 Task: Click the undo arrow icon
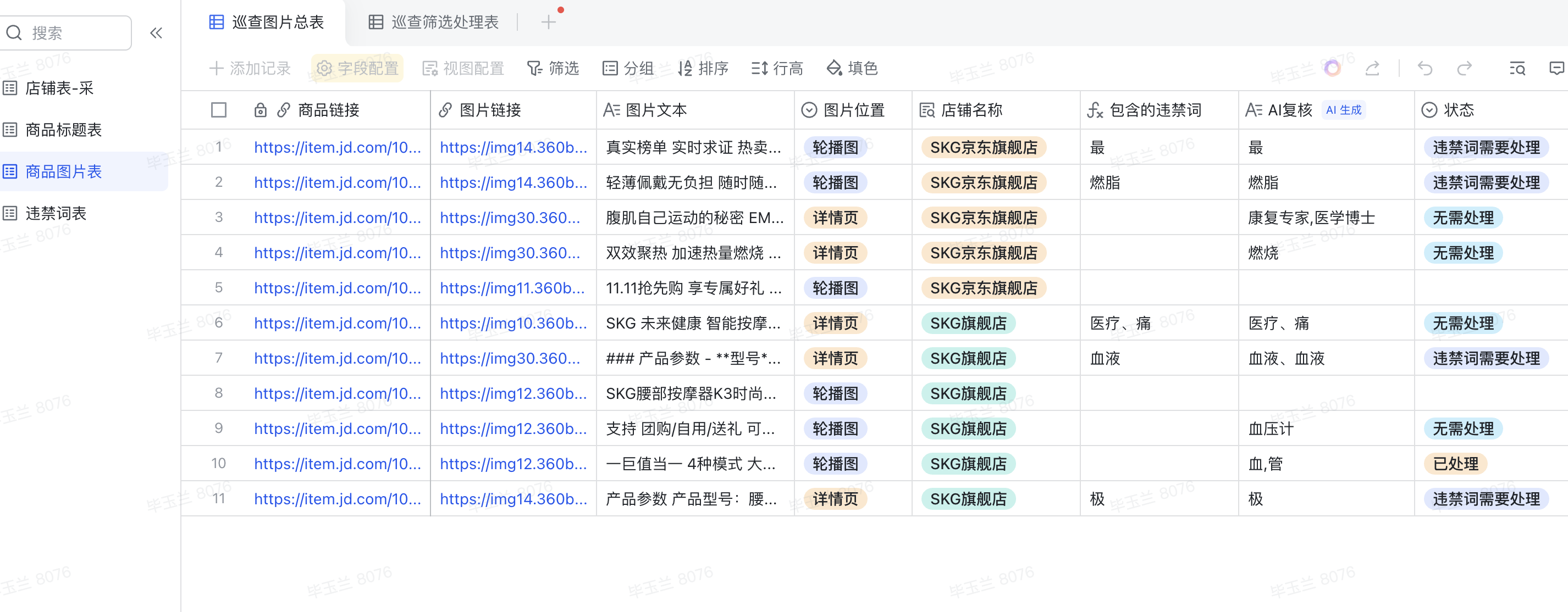(x=1425, y=68)
